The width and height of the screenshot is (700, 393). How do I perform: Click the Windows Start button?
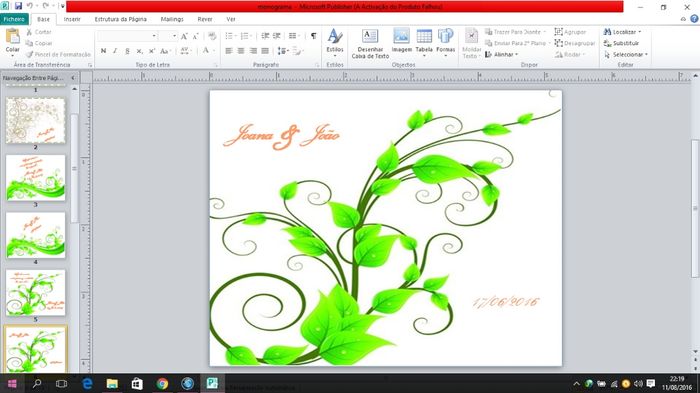12,383
